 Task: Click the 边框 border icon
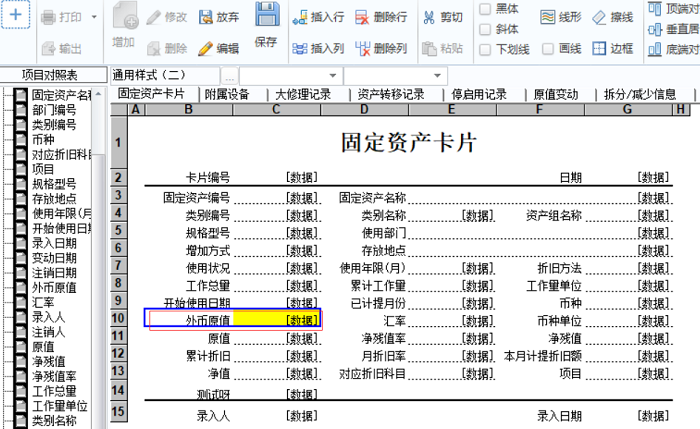(599, 48)
